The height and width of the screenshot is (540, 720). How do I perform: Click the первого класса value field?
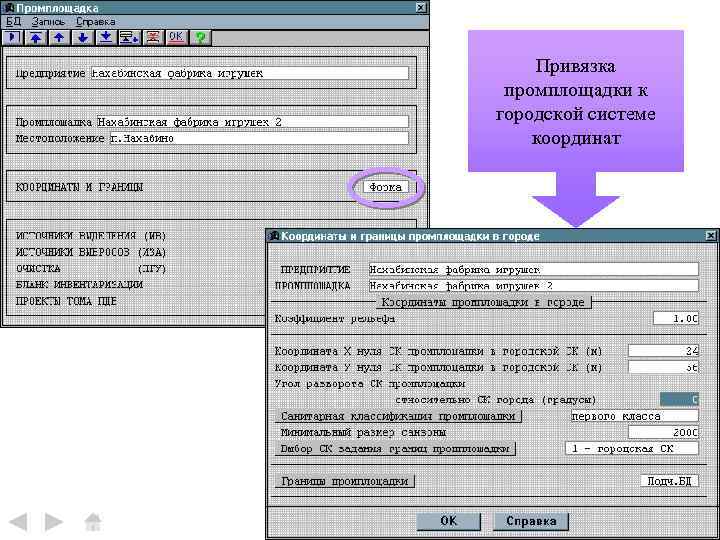(635, 416)
